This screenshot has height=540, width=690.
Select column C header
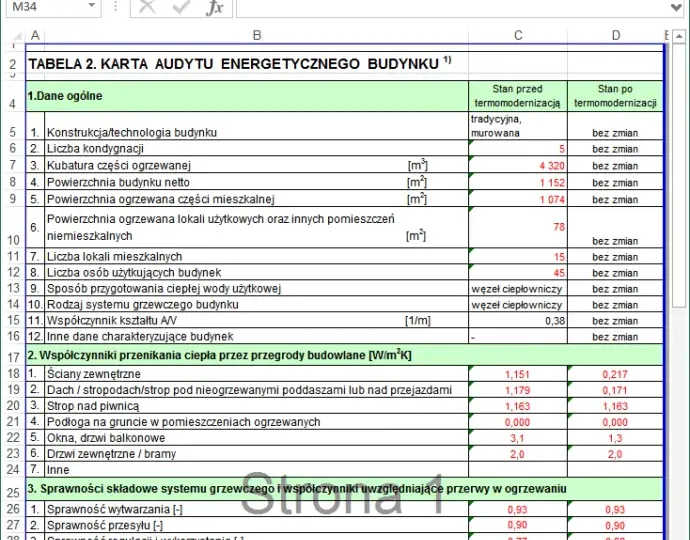tap(518, 35)
